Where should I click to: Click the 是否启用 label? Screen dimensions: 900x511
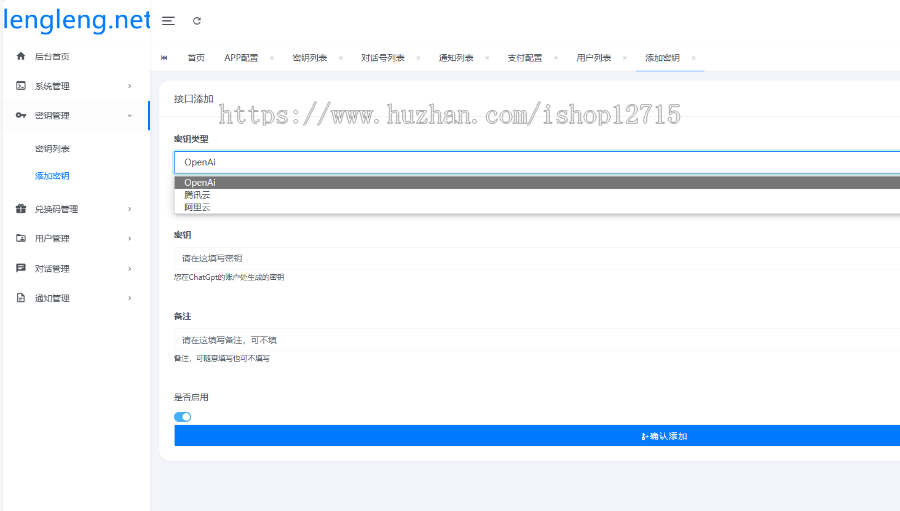(191, 397)
